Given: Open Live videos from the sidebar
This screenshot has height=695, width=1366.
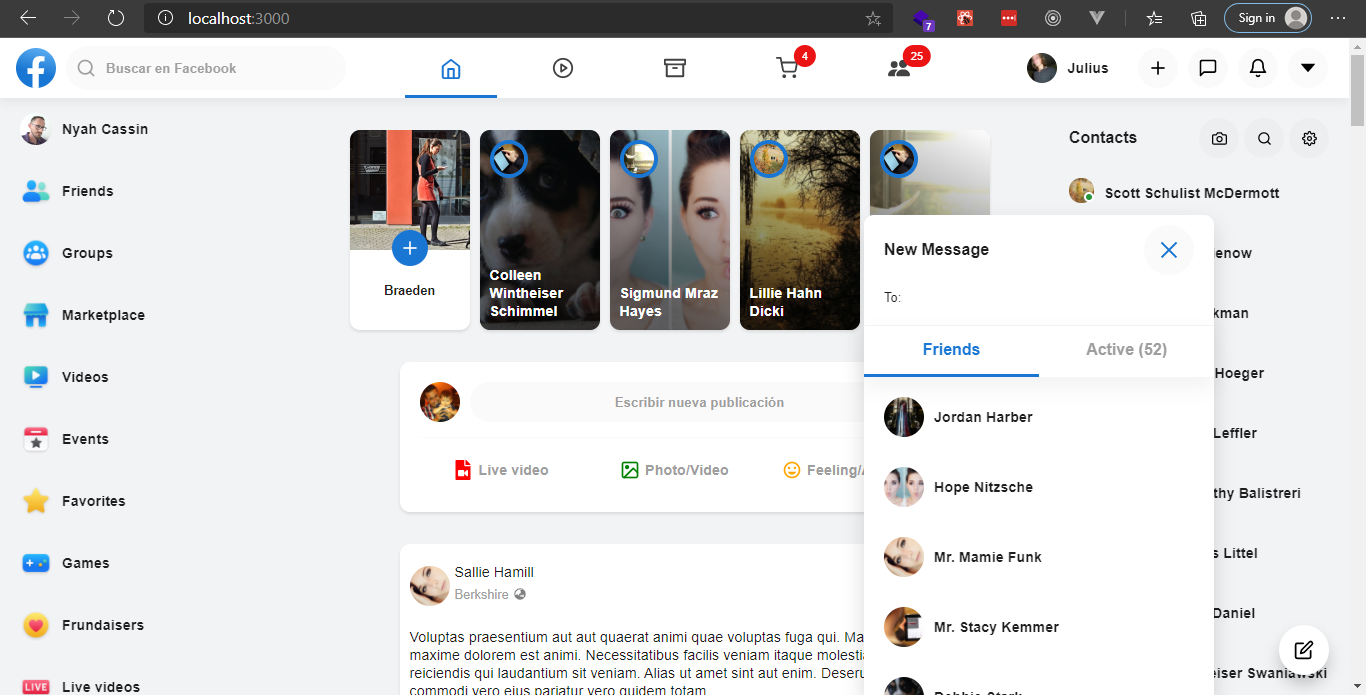Looking at the screenshot, I should pos(81,687).
